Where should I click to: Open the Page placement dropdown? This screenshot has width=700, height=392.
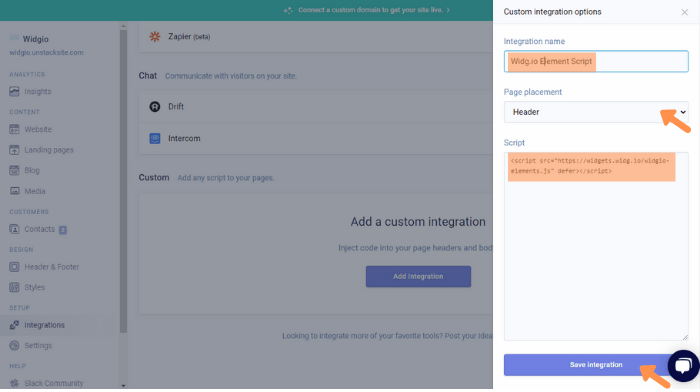(596, 112)
